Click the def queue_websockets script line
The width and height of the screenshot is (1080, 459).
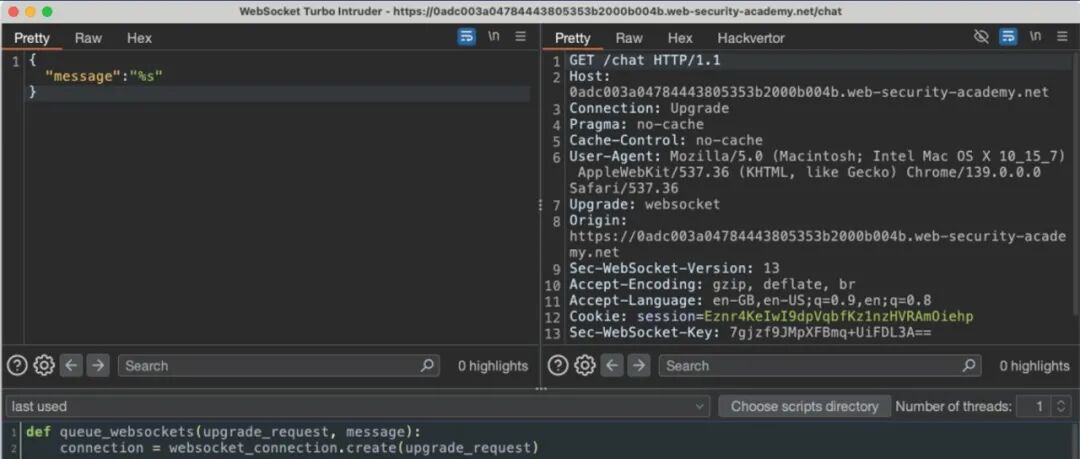point(223,432)
